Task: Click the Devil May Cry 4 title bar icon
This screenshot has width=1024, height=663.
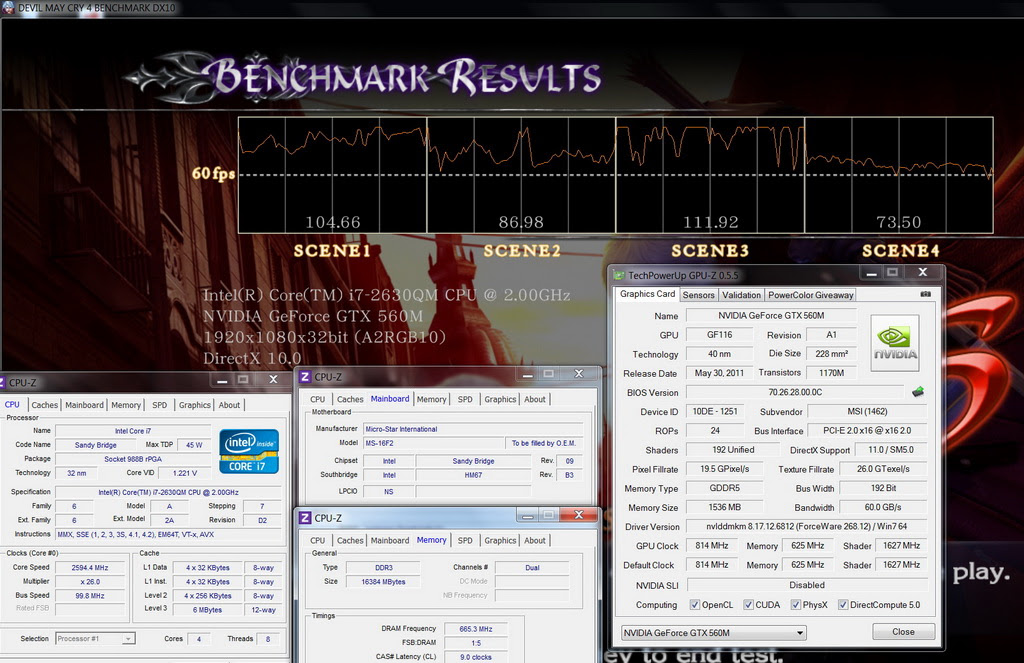Action: pos(8,8)
